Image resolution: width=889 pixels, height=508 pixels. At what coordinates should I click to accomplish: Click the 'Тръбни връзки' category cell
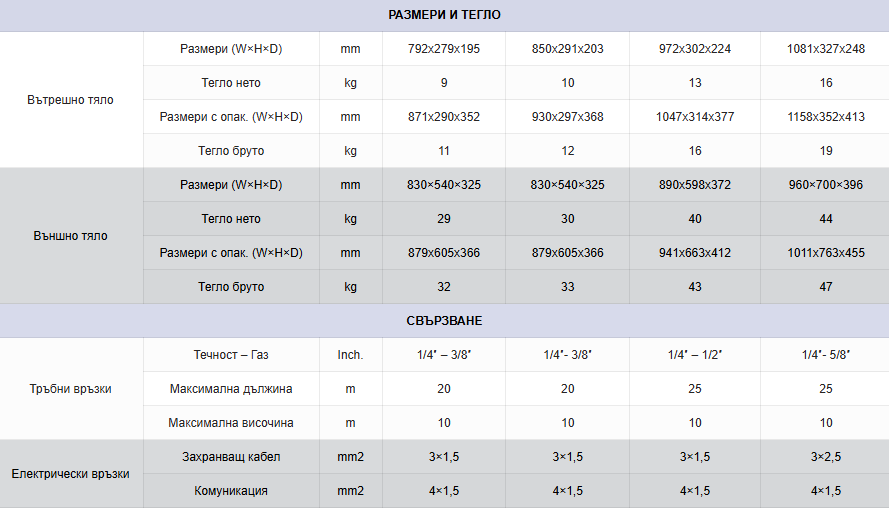[x=70, y=389]
